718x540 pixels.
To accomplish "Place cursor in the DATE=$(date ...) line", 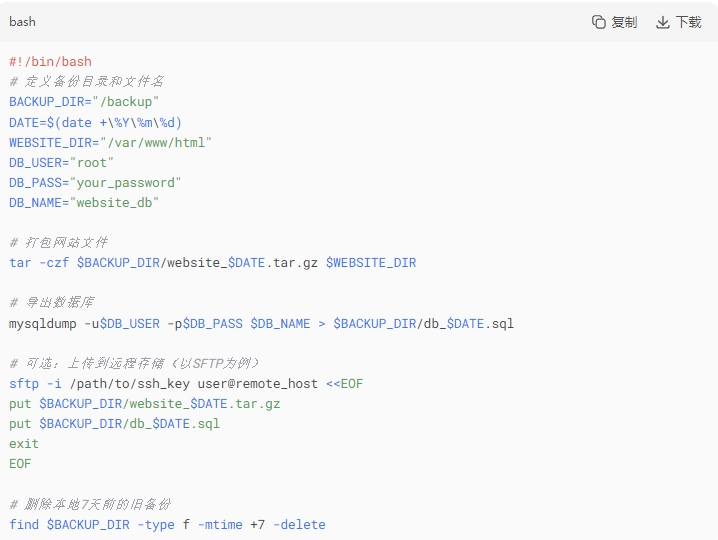I will tap(95, 122).
